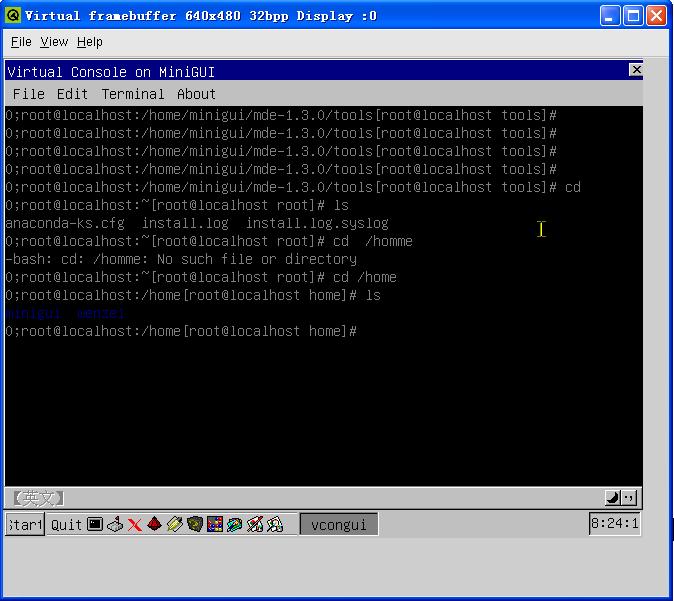Expand the Edit menu in Virtual Console
Image resolution: width=674 pixels, height=601 pixels.
click(x=72, y=94)
